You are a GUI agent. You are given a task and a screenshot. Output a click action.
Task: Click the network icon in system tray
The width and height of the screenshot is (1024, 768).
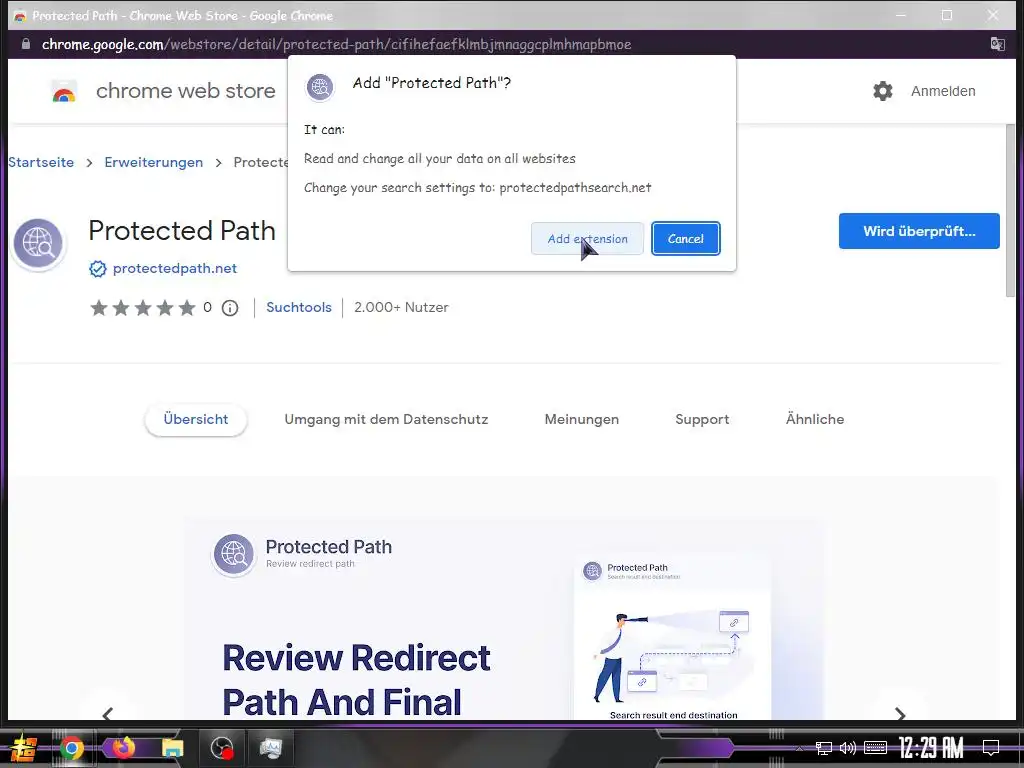pos(823,748)
